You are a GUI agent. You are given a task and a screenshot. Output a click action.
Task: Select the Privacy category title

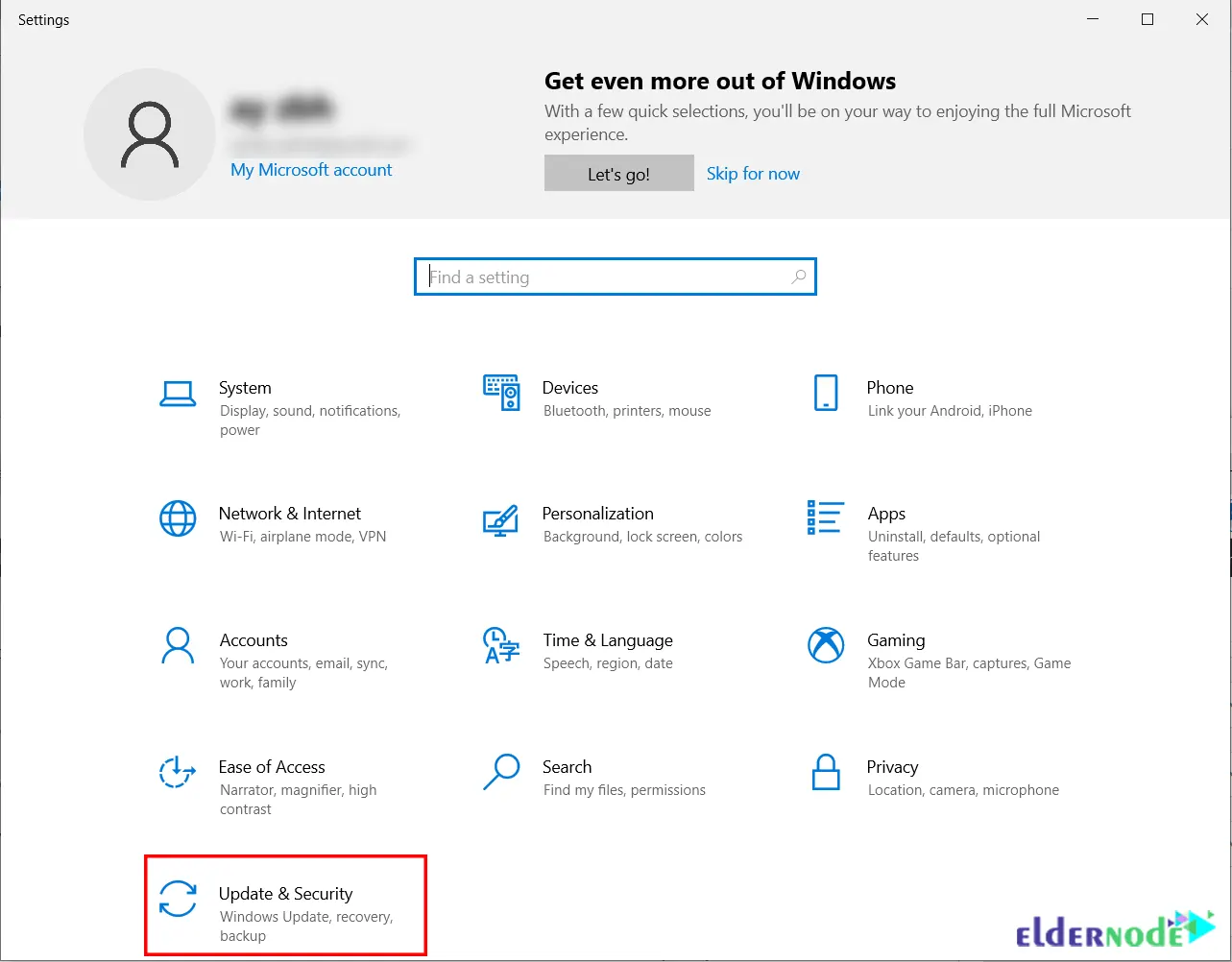(892, 767)
